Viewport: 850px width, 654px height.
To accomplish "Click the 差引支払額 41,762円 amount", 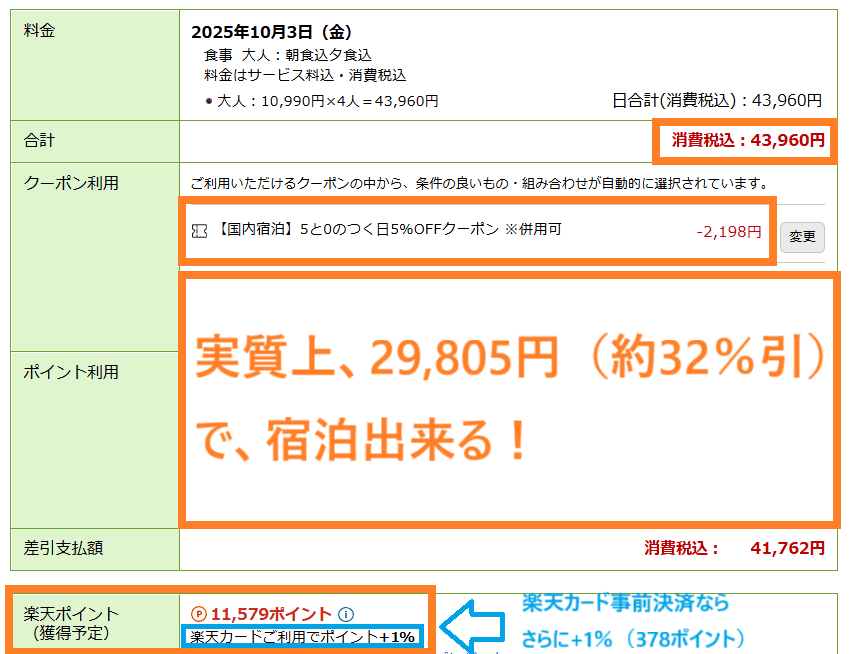I will pos(734,548).
